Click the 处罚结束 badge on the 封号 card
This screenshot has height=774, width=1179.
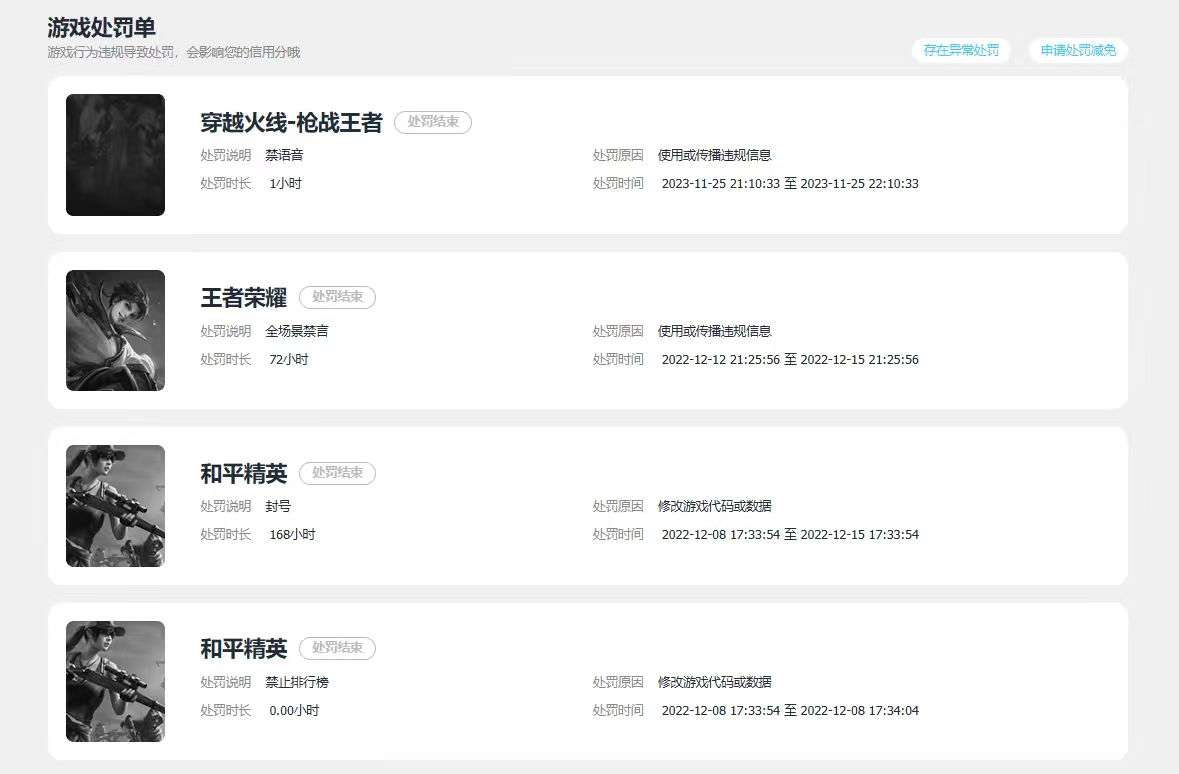(x=338, y=473)
